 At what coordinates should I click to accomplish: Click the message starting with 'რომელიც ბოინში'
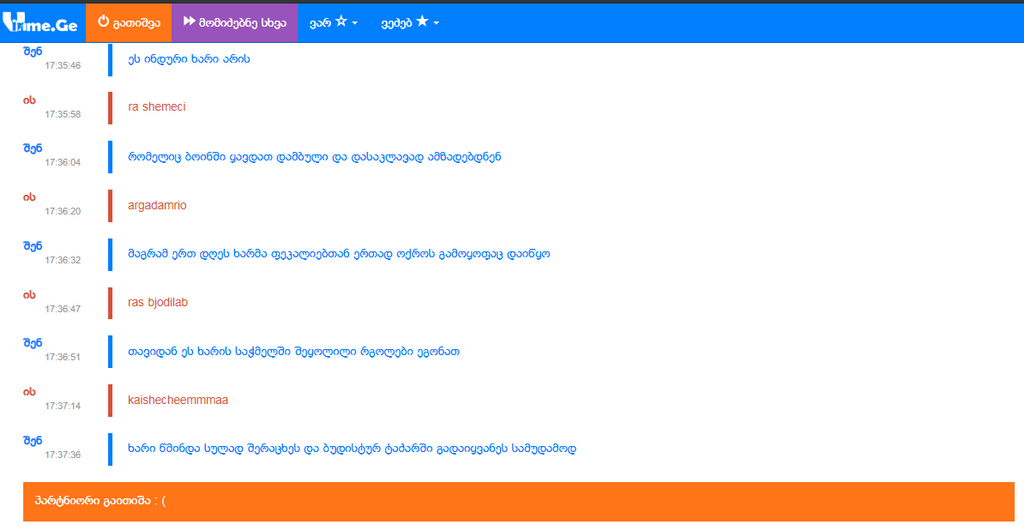(315, 157)
